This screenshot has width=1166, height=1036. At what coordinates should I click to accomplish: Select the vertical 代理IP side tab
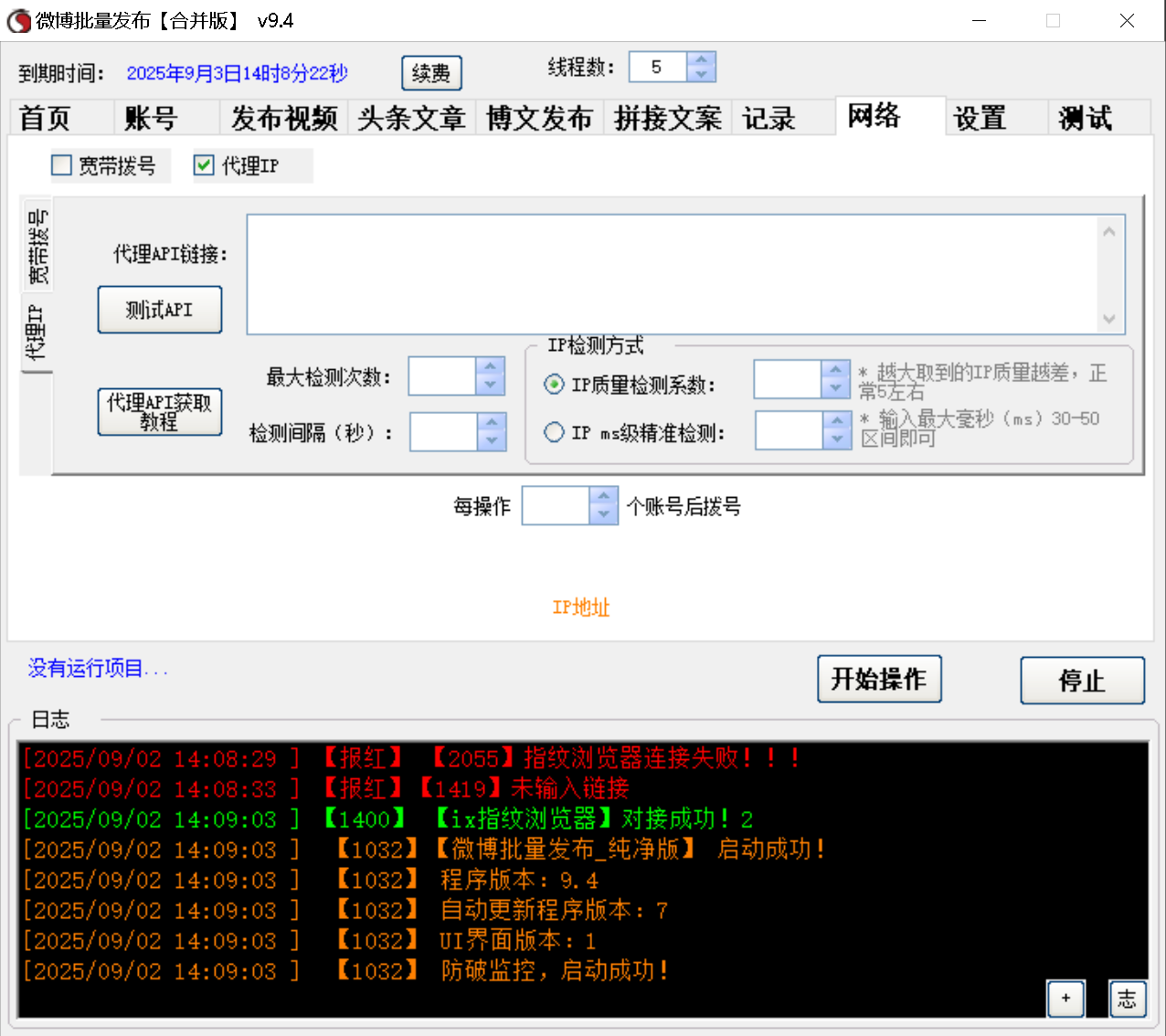[x=36, y=327]
